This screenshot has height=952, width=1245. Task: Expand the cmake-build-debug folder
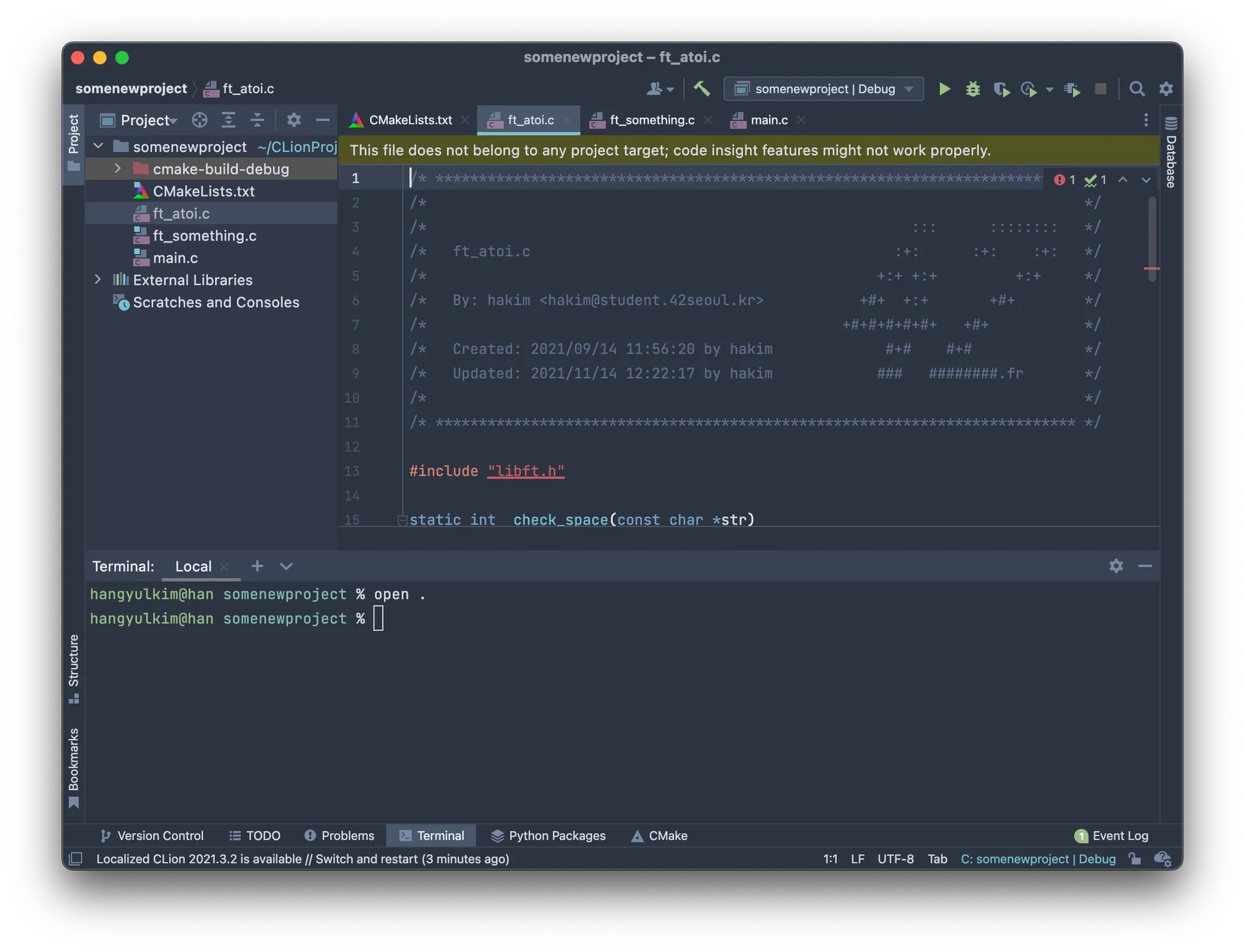point(118,168)
